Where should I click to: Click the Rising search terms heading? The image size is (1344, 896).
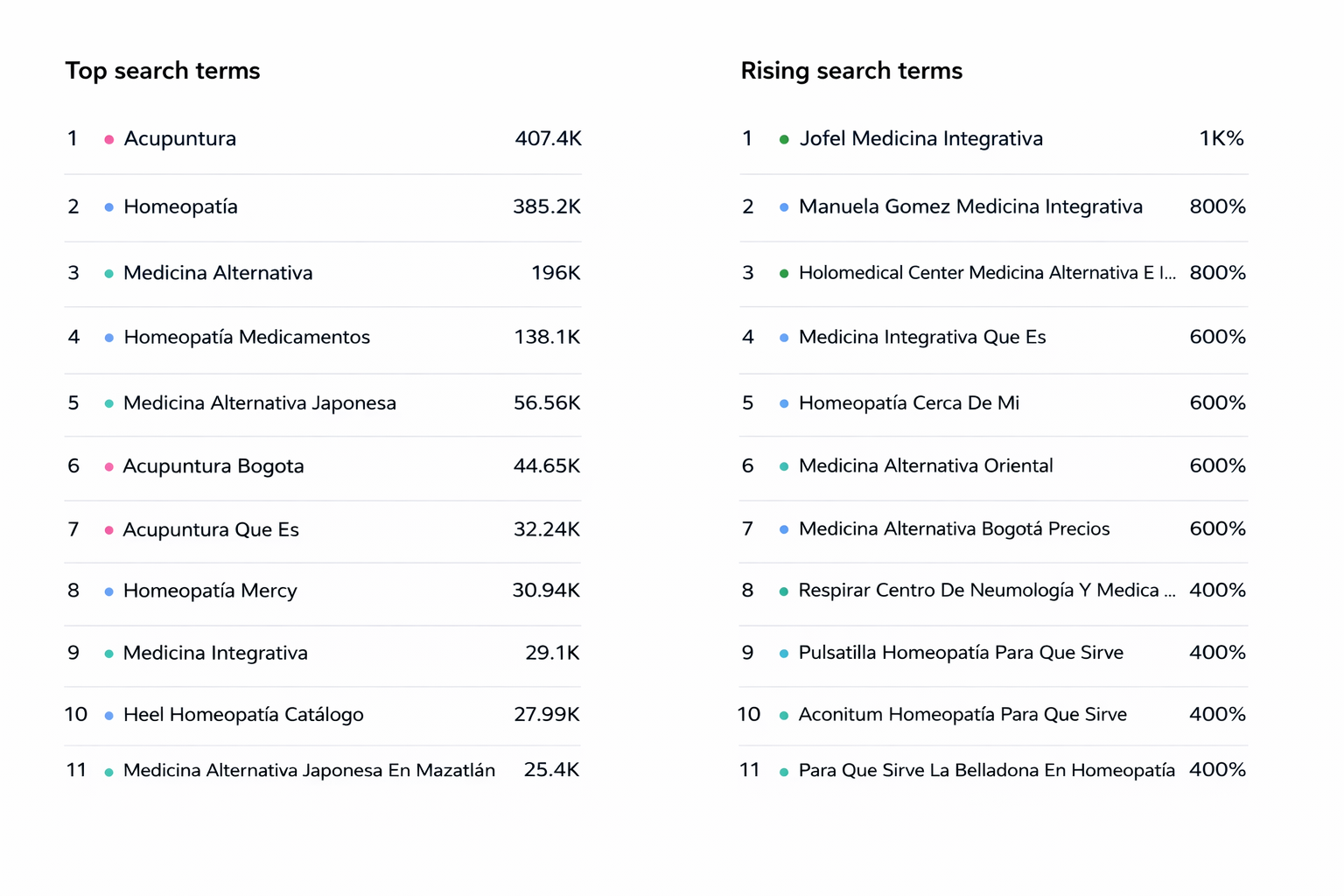(x=850, y=71)
